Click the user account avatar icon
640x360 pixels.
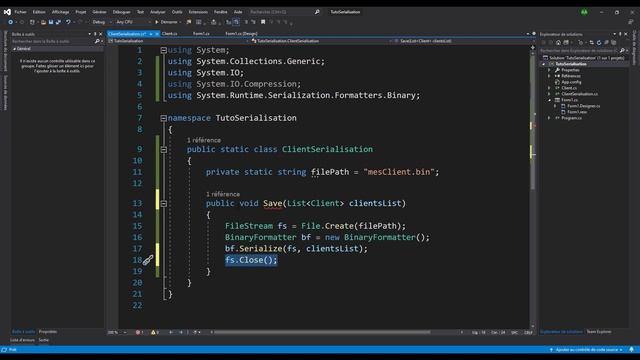coord(584,12)
